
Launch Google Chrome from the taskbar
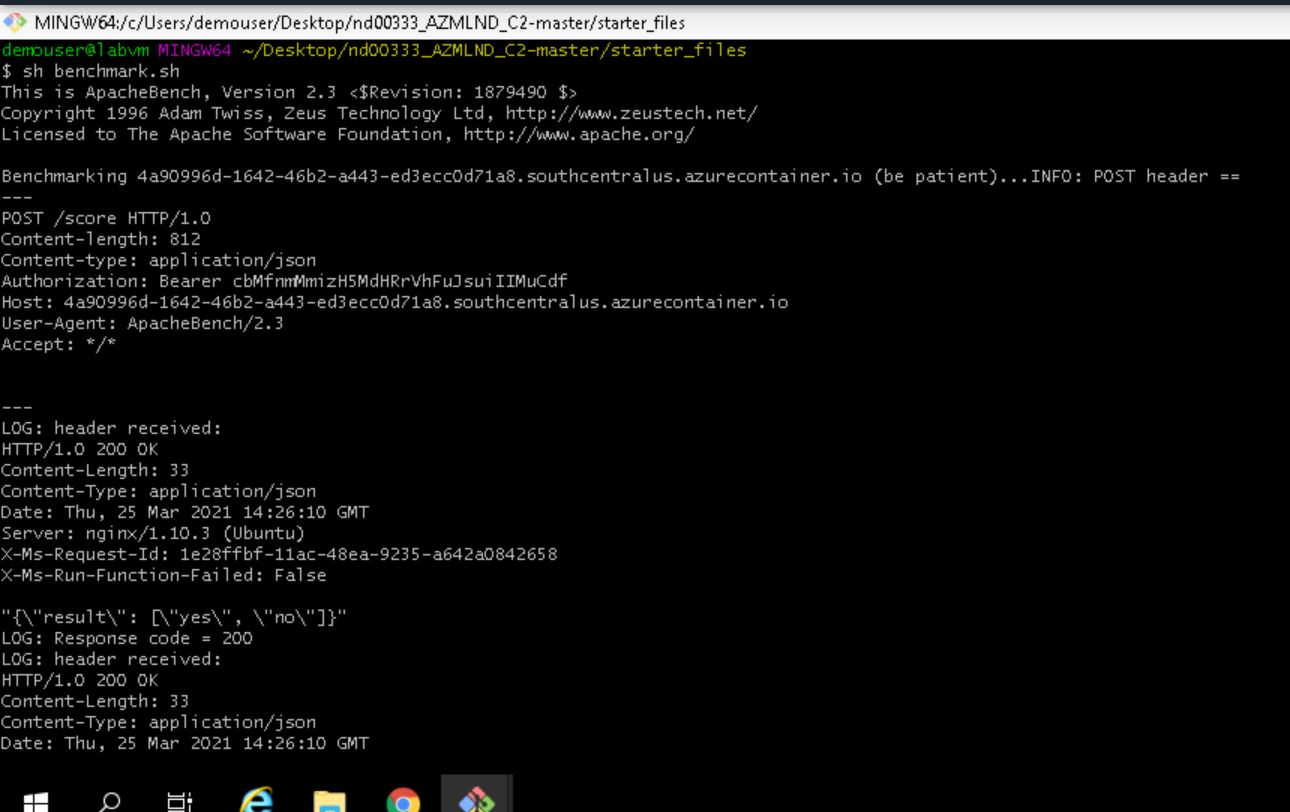pos(403,801)
